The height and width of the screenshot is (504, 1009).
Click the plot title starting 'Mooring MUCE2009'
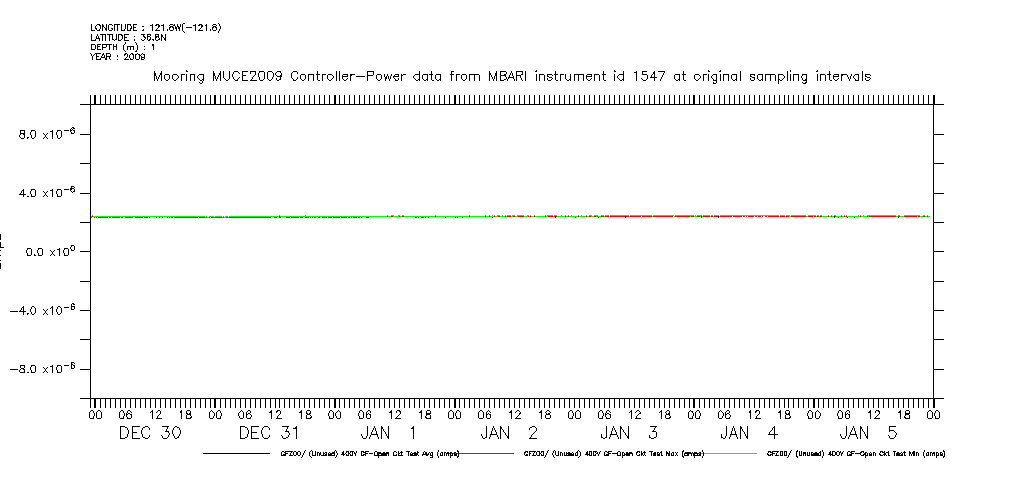coord(511,76)
